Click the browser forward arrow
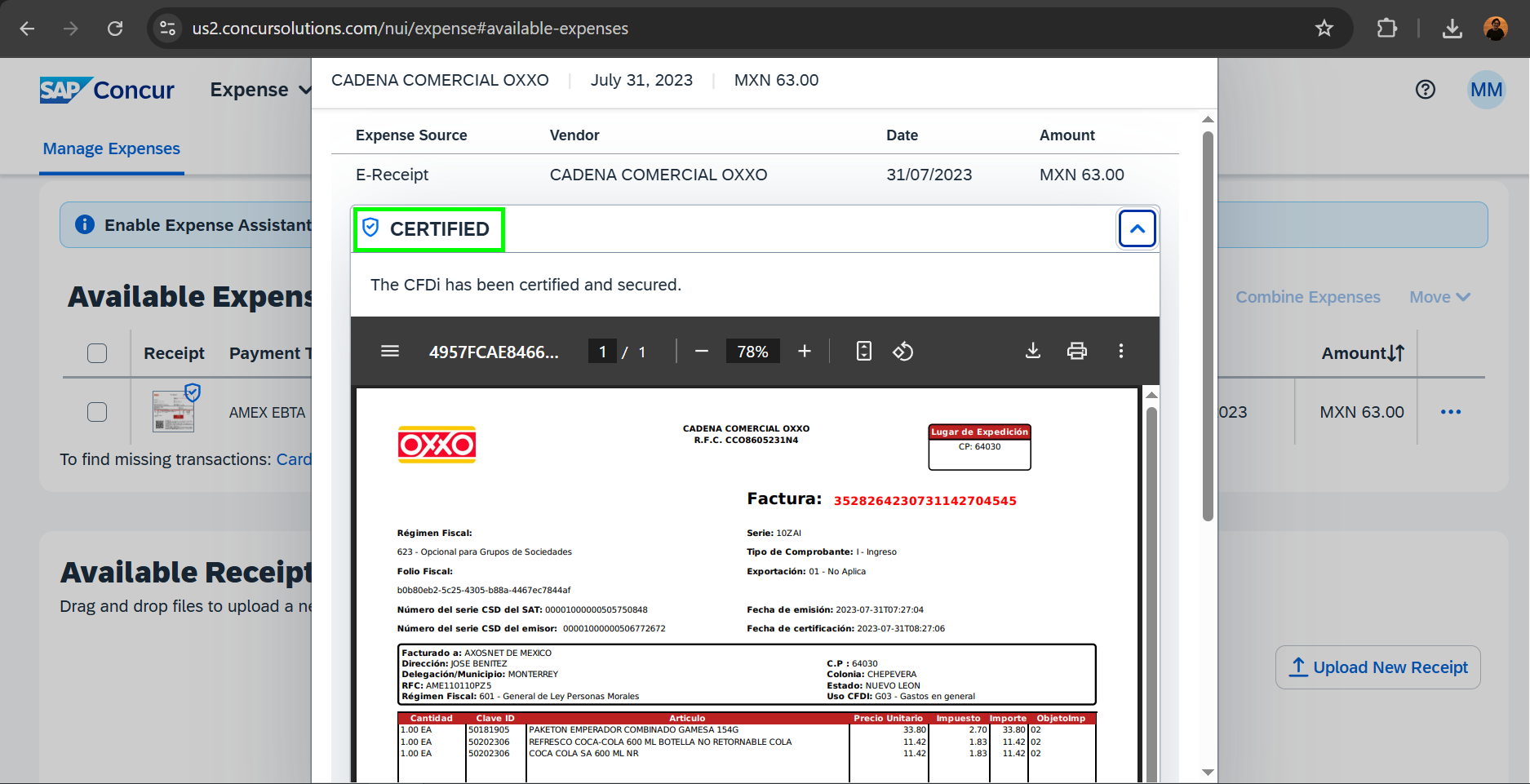Viewport: 1530px width, 784px height. (x=71, y=29)
